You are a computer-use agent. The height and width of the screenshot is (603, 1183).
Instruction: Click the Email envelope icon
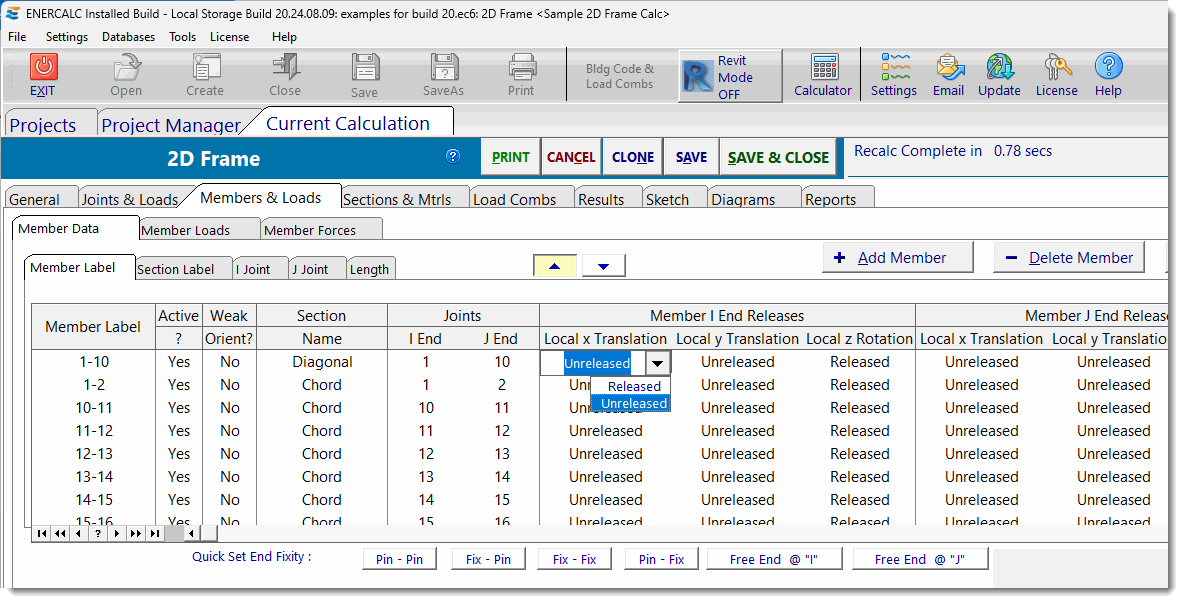click(x=948, y=68)
